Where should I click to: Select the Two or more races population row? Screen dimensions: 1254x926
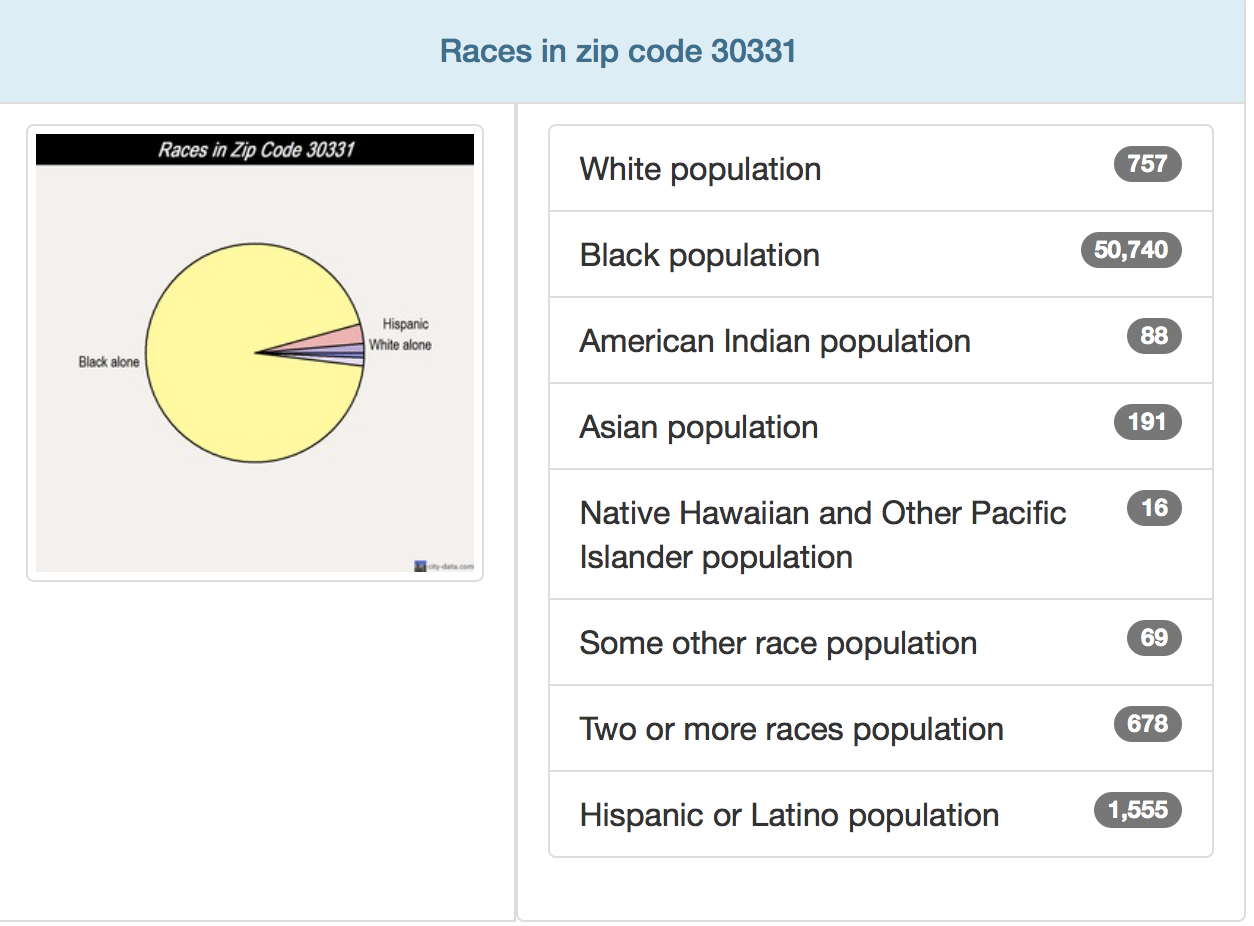click(x=791, y=729)
